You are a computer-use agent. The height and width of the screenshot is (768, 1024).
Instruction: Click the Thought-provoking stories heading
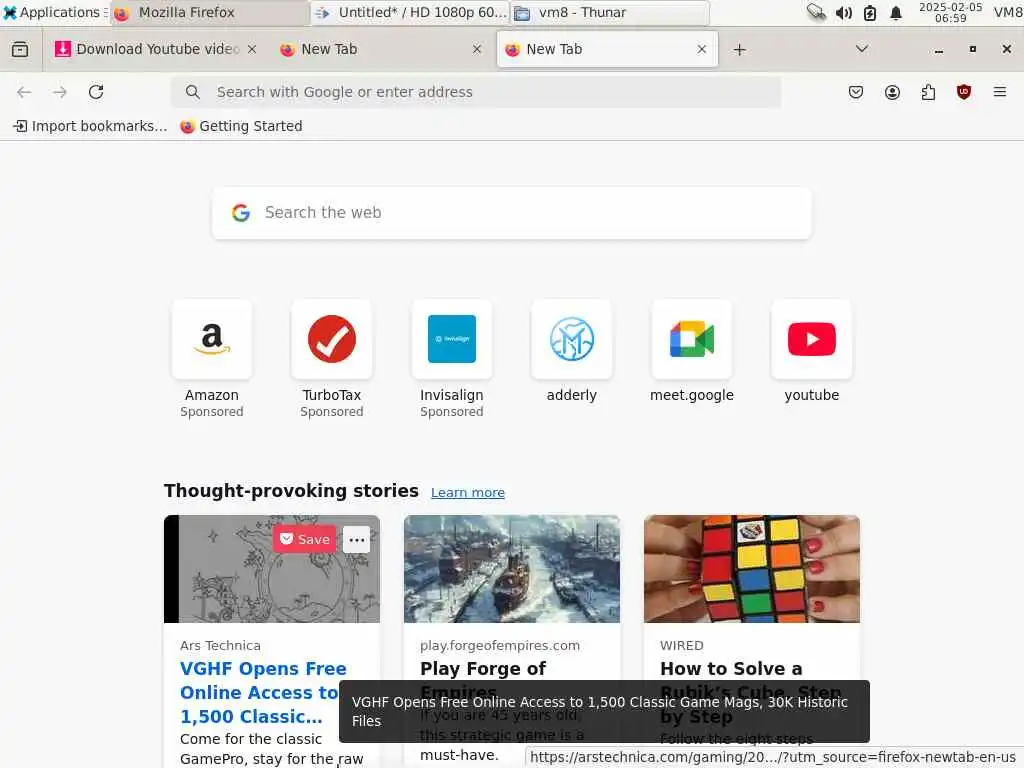(x=291, y=490)
